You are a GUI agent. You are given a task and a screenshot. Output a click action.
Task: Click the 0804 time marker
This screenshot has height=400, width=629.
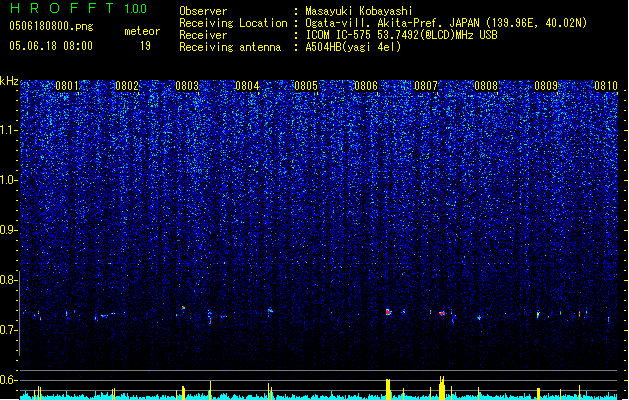click(x=247, y=86)
